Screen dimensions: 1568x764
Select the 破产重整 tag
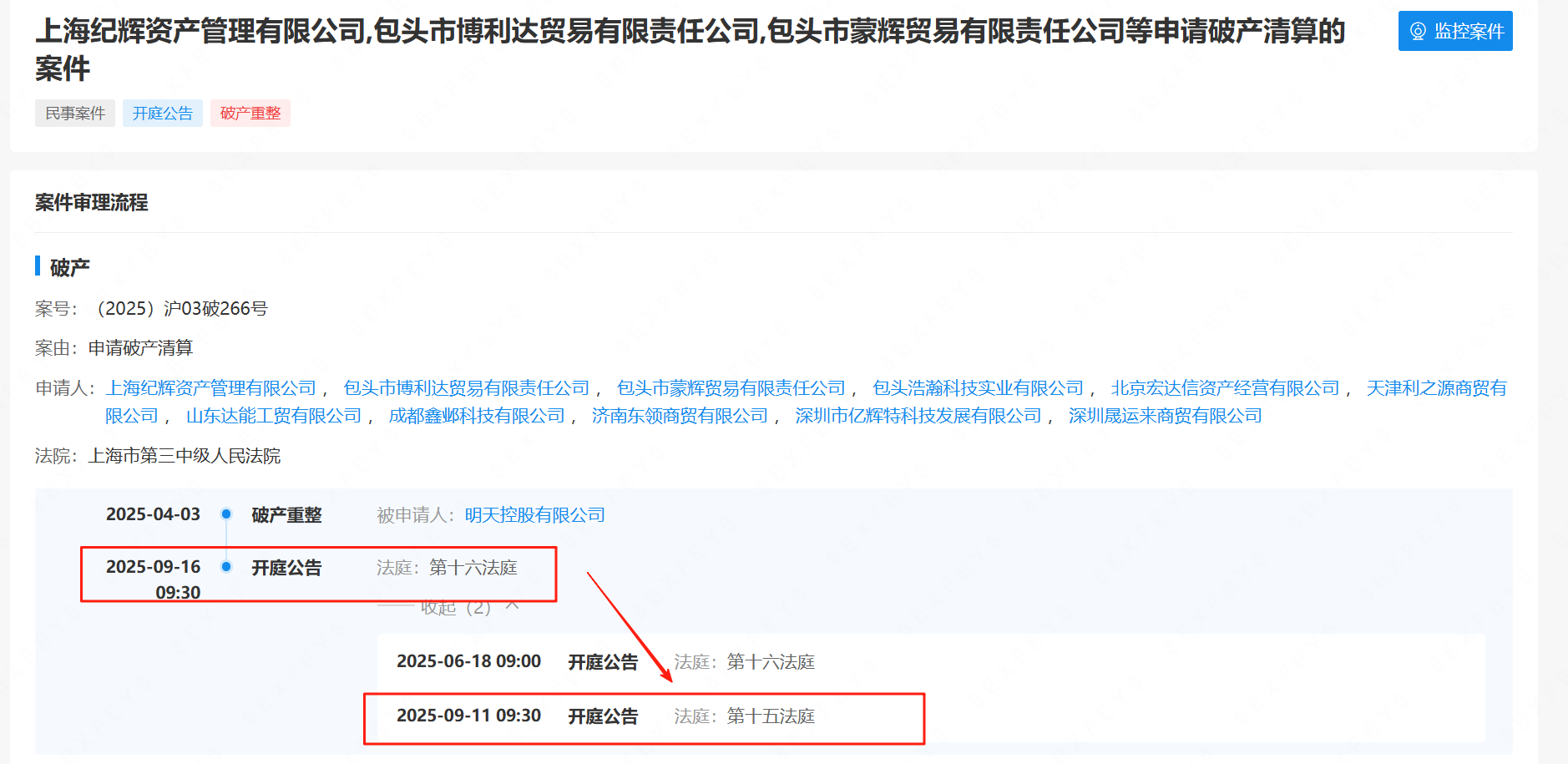click(x=250, y=113)
